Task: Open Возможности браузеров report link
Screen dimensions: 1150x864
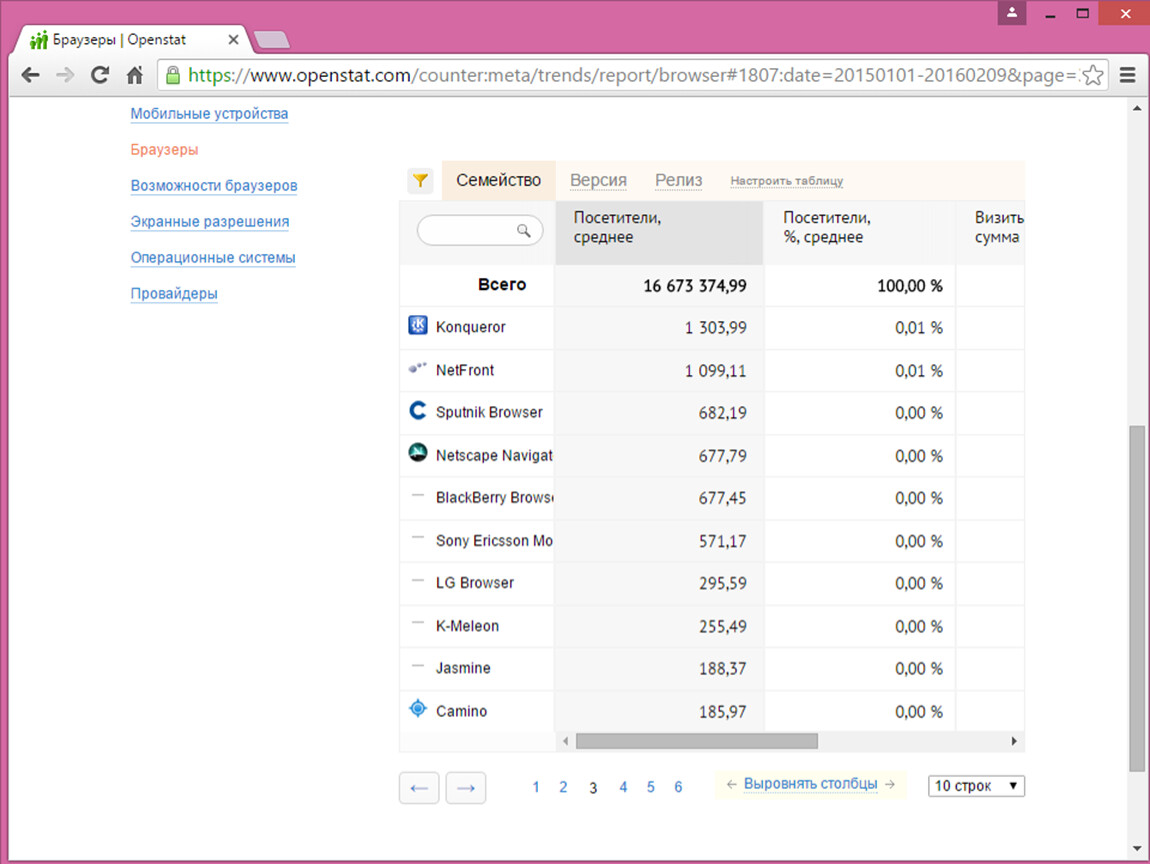Action: (214, 186)
